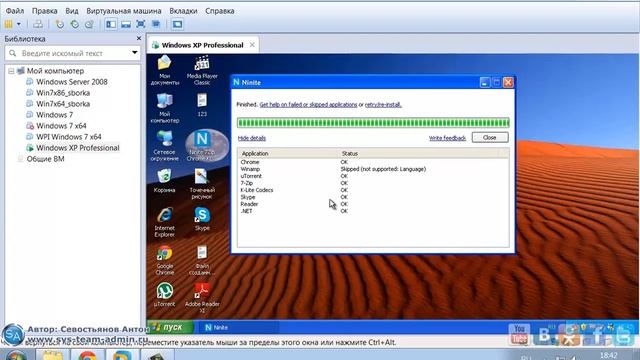The height and width of the screenshot is (360, 640).
Task: Click the Close button in Ninite
Action: click(x=490, y=138)
